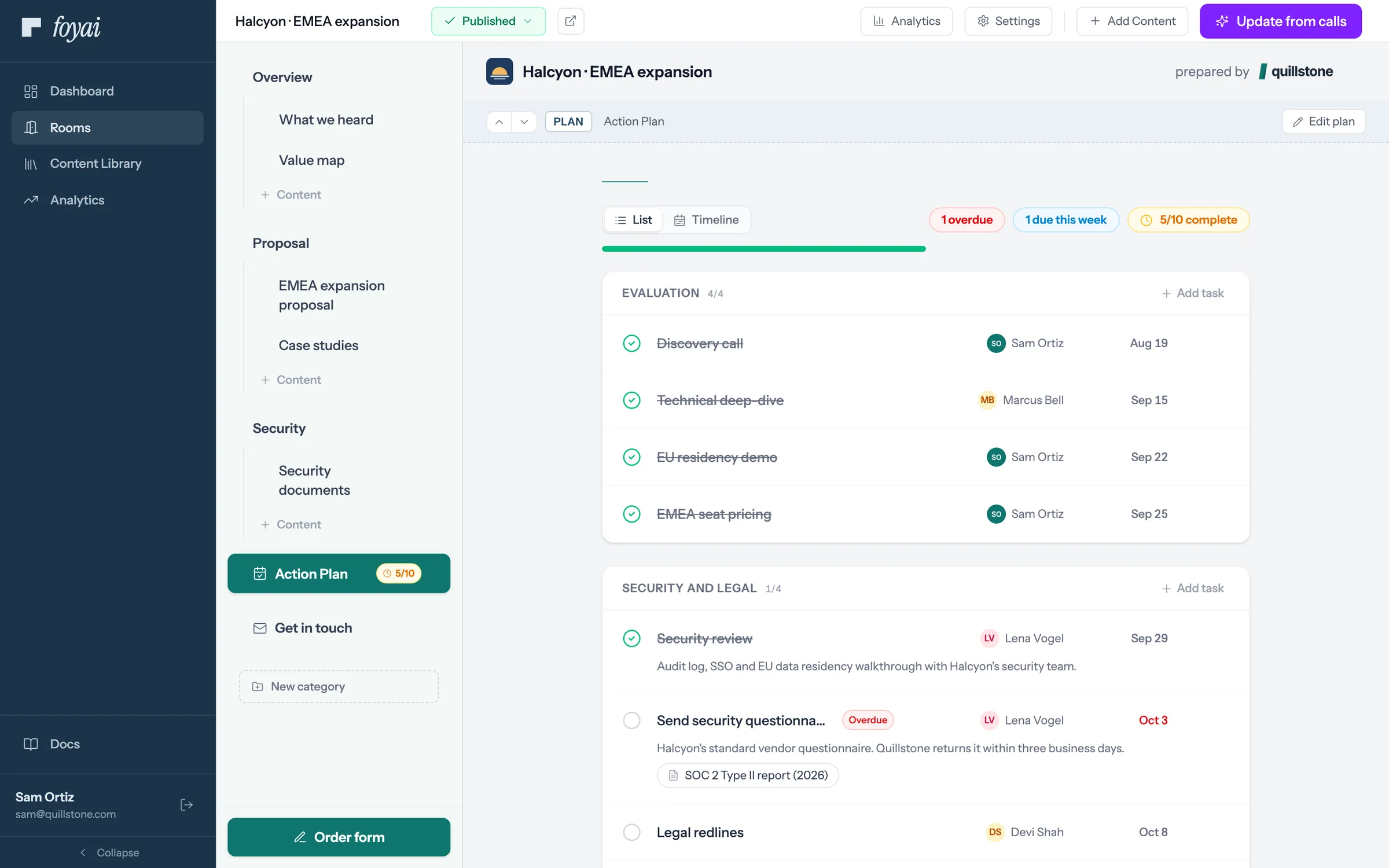Switch to Timeline view
This screenshot has width=1389, height=868.
pyautogui.click(x=706, y=220)
